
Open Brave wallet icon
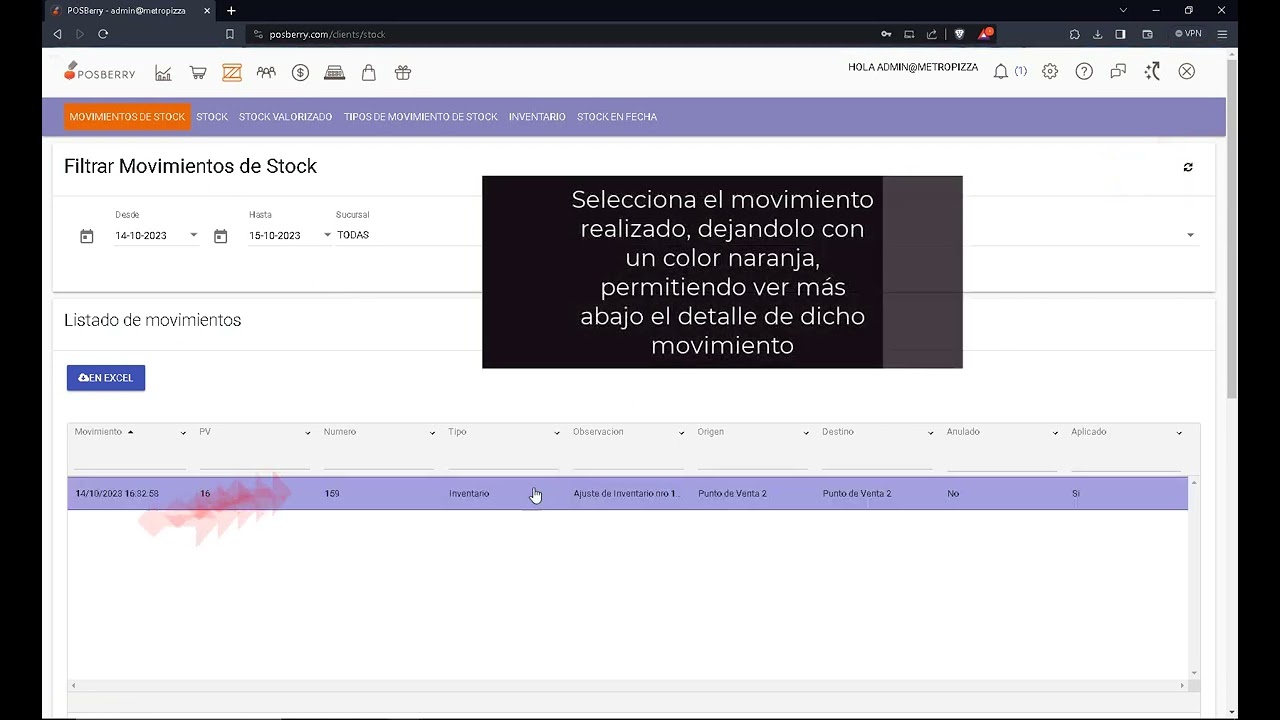point(1148,34)
